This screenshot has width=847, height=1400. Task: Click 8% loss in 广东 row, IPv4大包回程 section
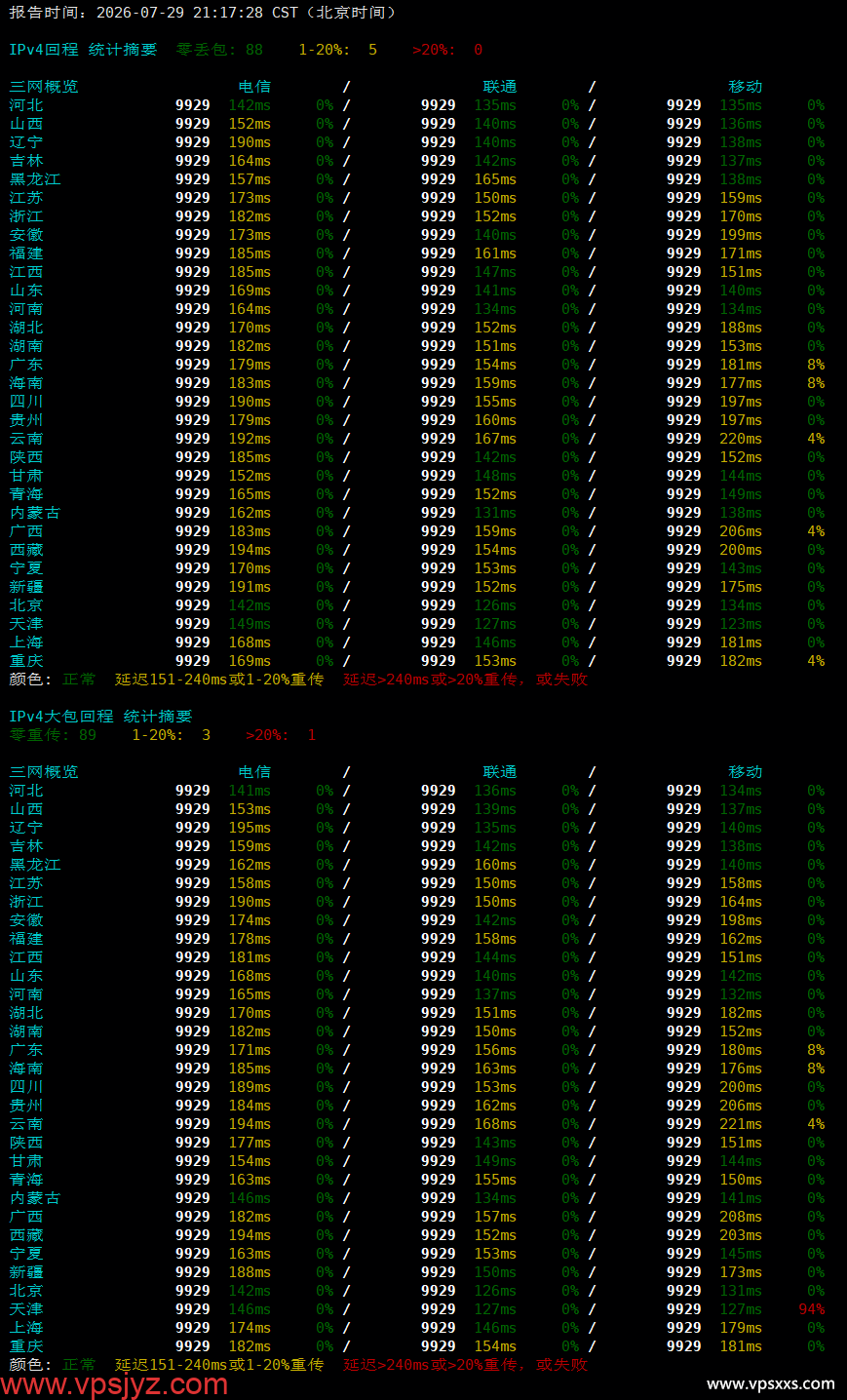(816, 1050)
